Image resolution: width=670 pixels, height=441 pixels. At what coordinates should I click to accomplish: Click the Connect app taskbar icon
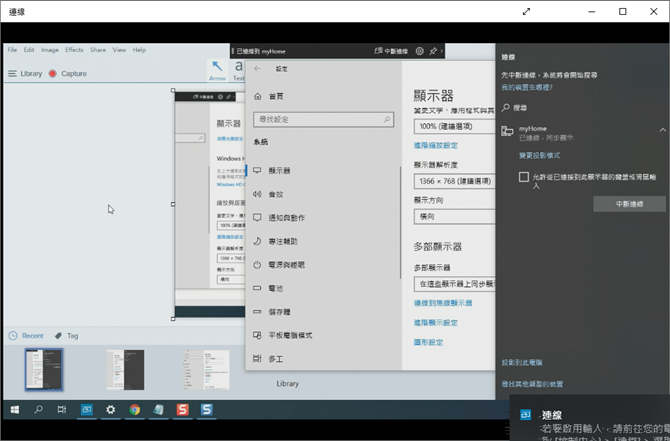click(x=87, y=410)
